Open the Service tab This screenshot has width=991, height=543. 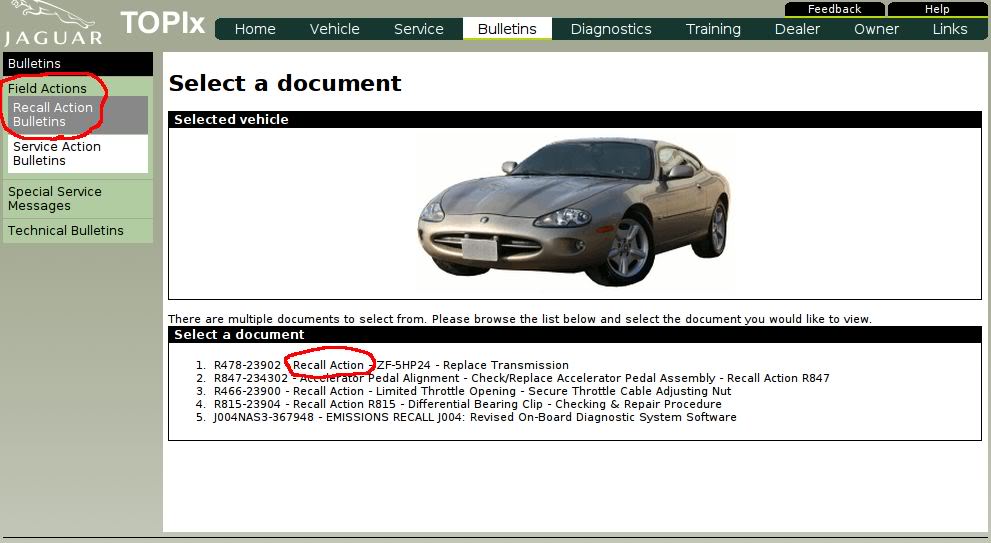coord(418,29)
